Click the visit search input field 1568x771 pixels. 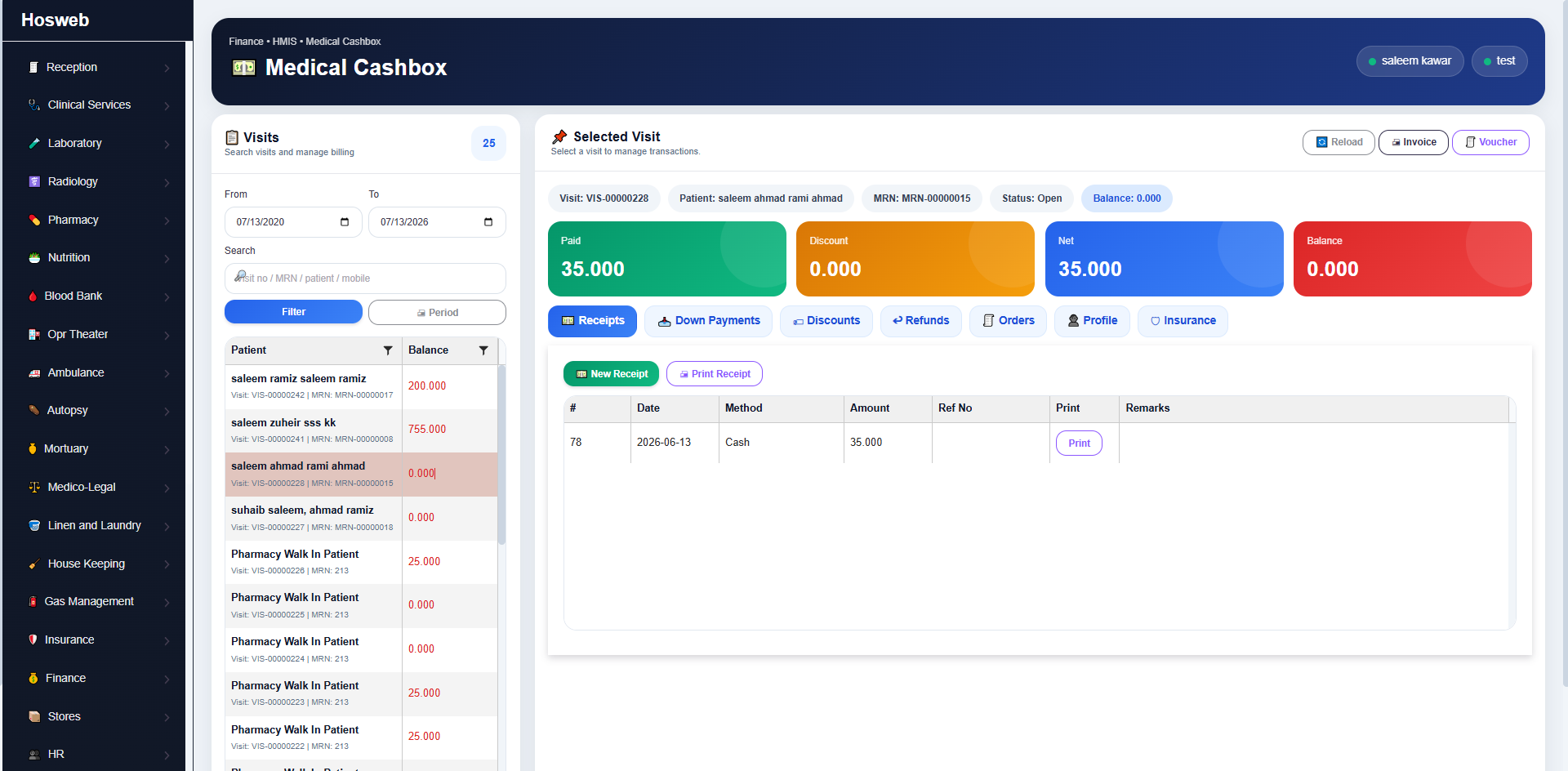(x=365, y=279)
